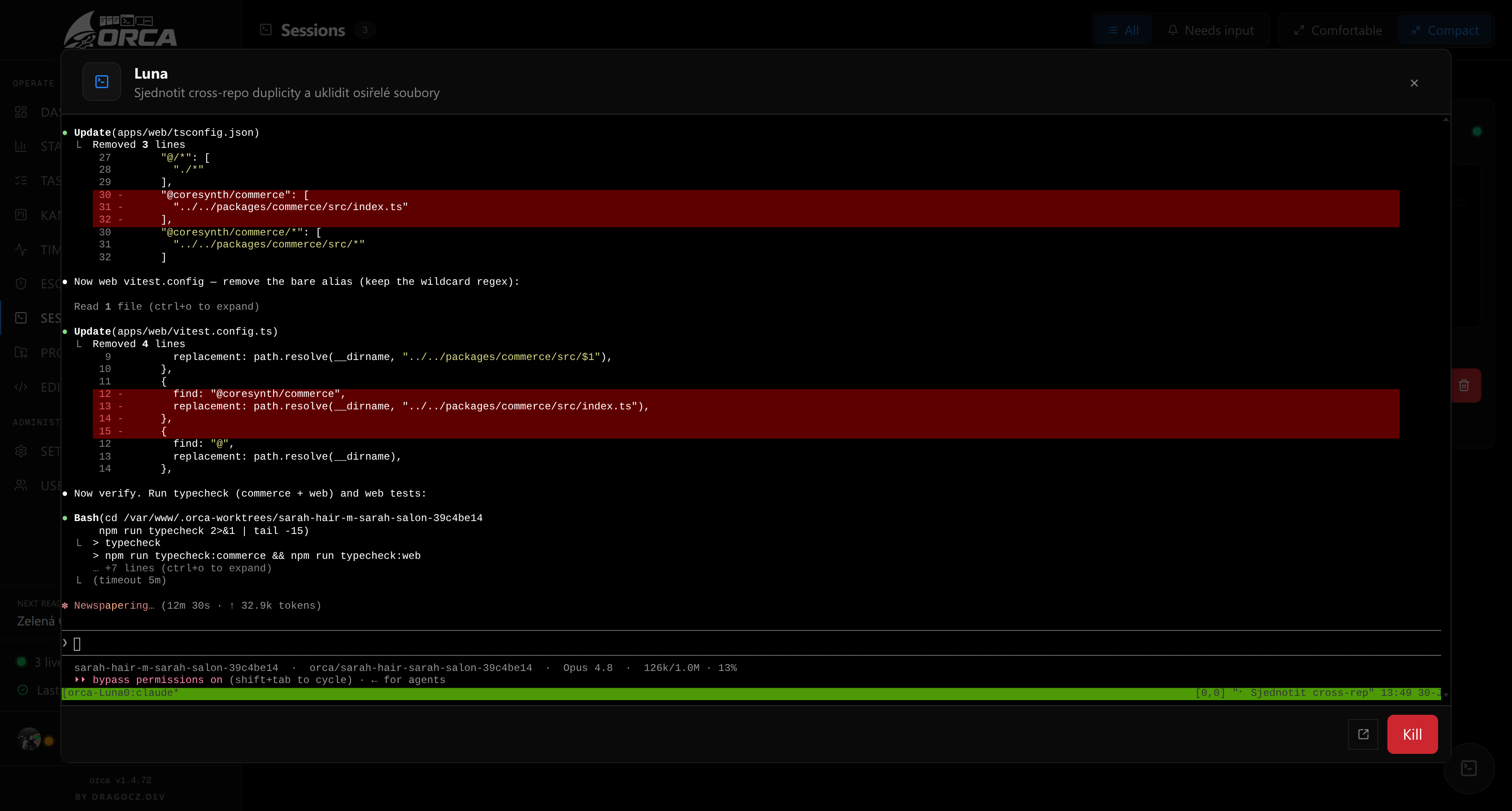Click 'Removed 3 lines' summary

click(138, 145)
